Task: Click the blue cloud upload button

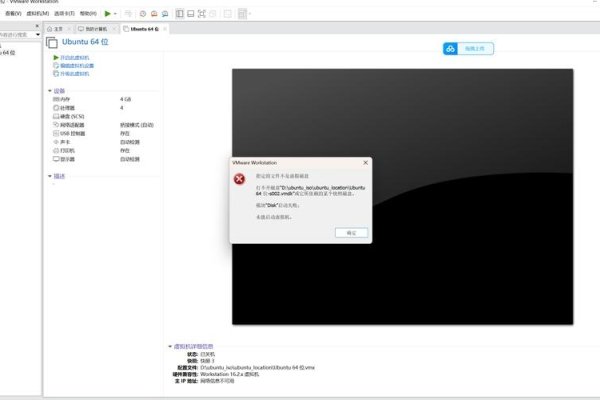Action: [x=468, y=49]
